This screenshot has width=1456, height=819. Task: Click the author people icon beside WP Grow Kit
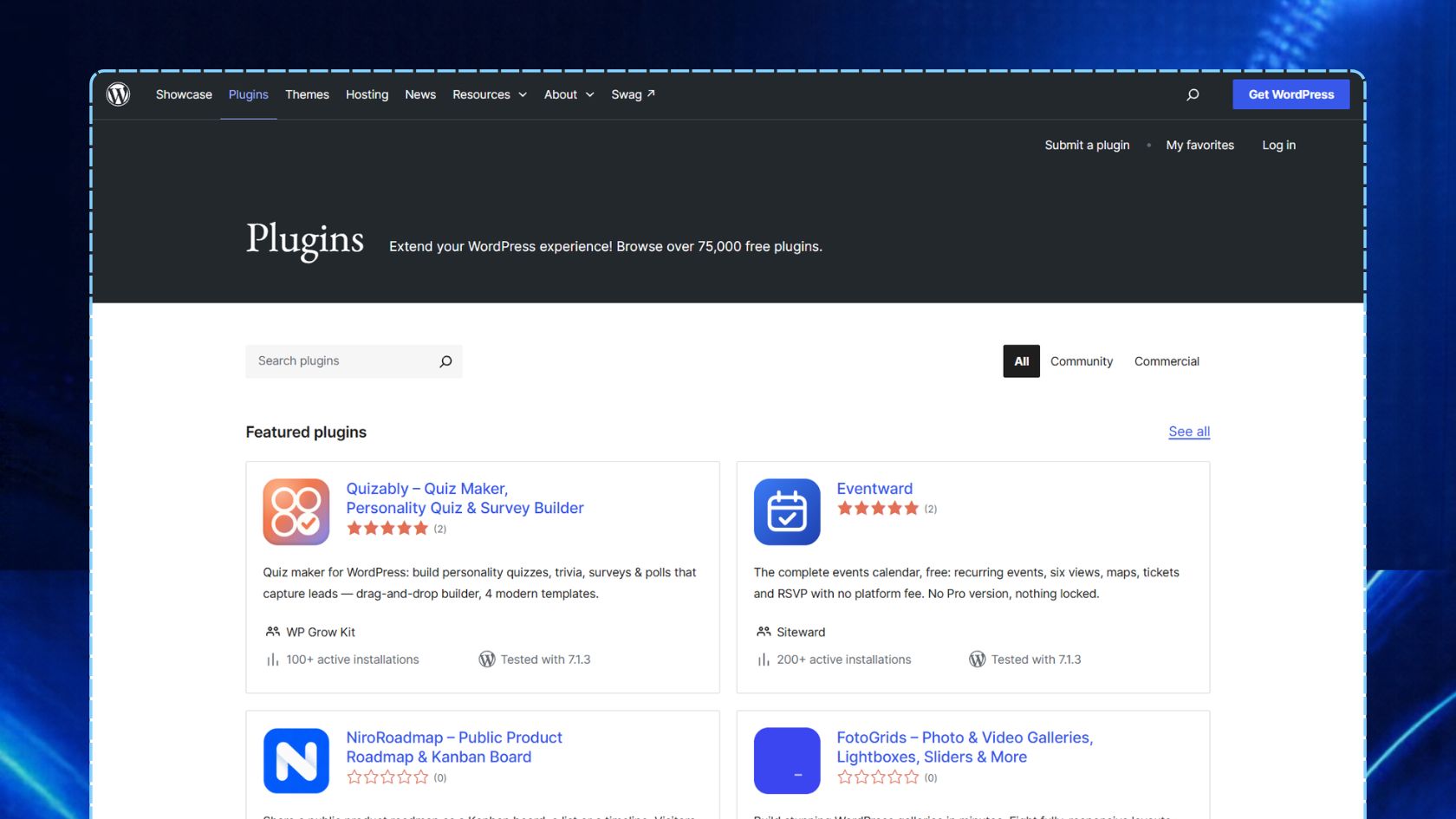[x=273, y=632]
